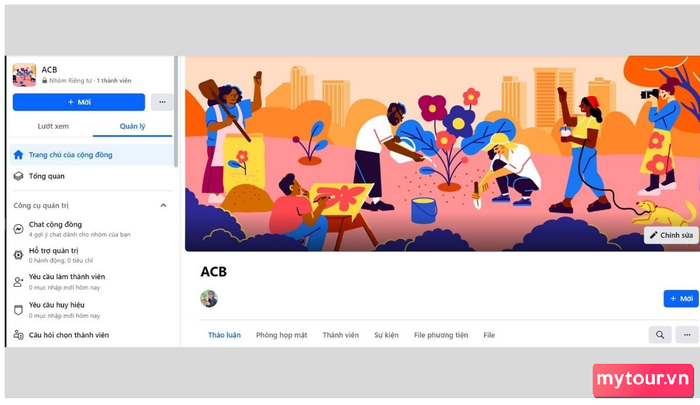The width and height of the screenshot is (700, 405).
Task: Click the Tổng quan layers icon
Action: point(18,176)
